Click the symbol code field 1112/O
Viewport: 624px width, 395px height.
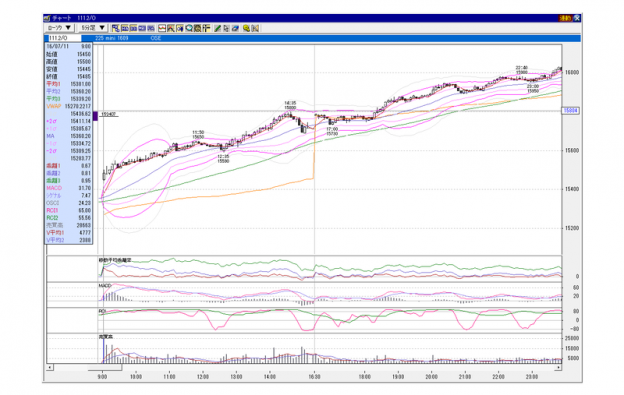tap(64, 38)
